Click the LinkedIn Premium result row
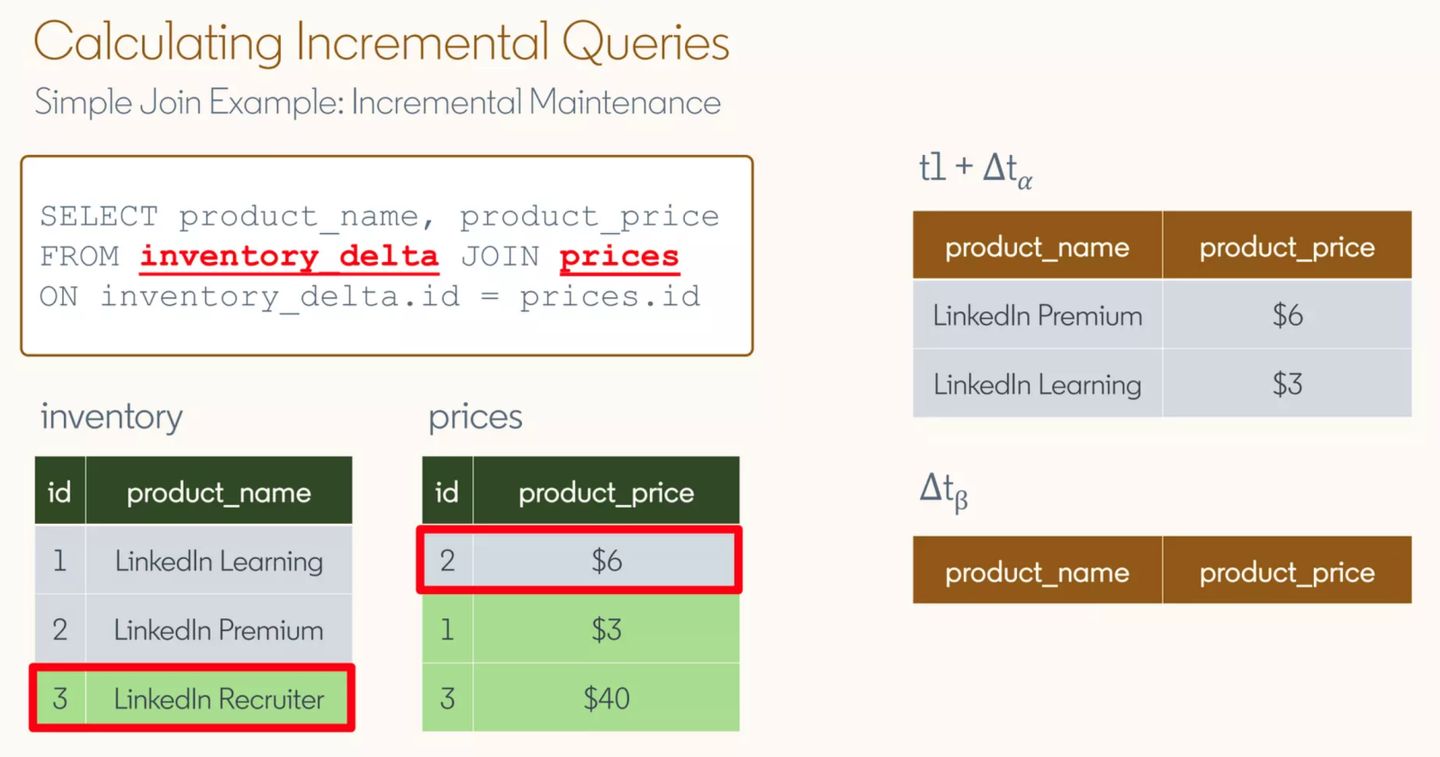 [1162, 315]
